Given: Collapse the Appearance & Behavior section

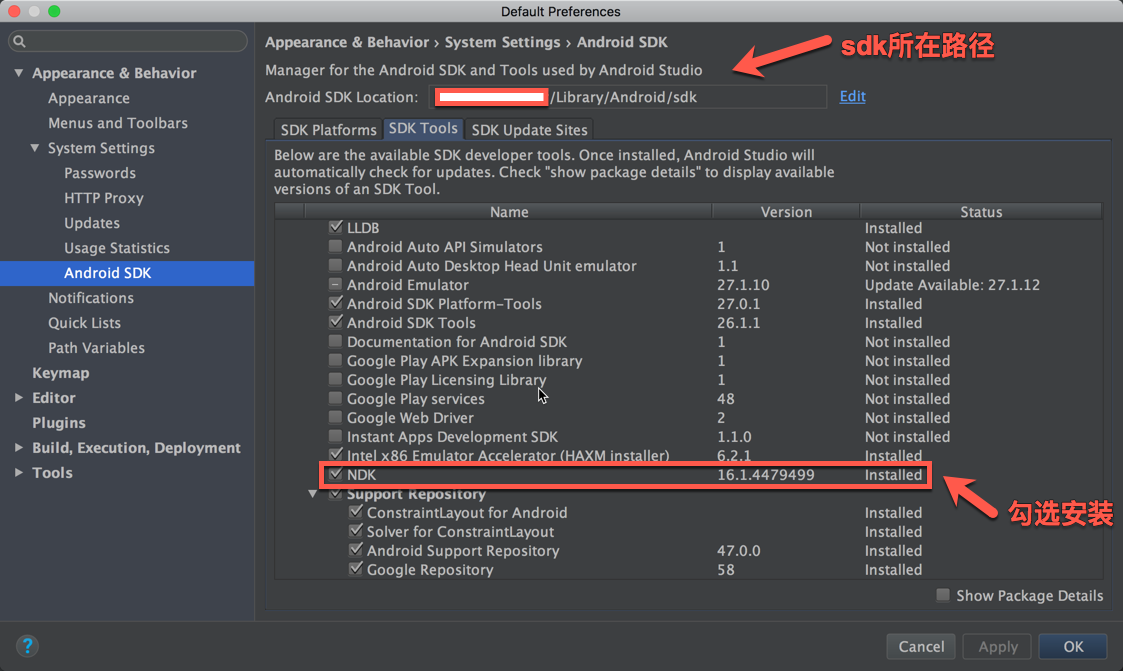Looking at the screenshot, I should point(19,73).
